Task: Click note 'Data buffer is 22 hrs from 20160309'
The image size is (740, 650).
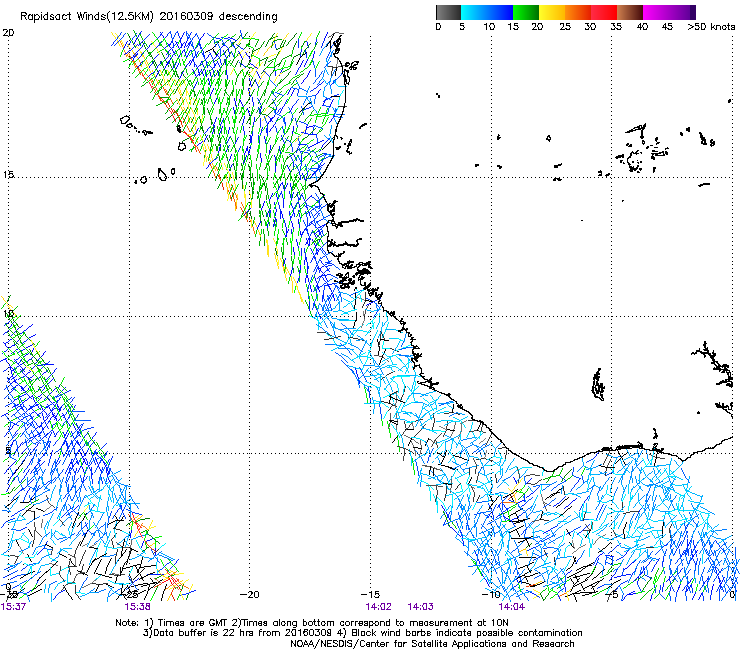Action: pos(241,633)
